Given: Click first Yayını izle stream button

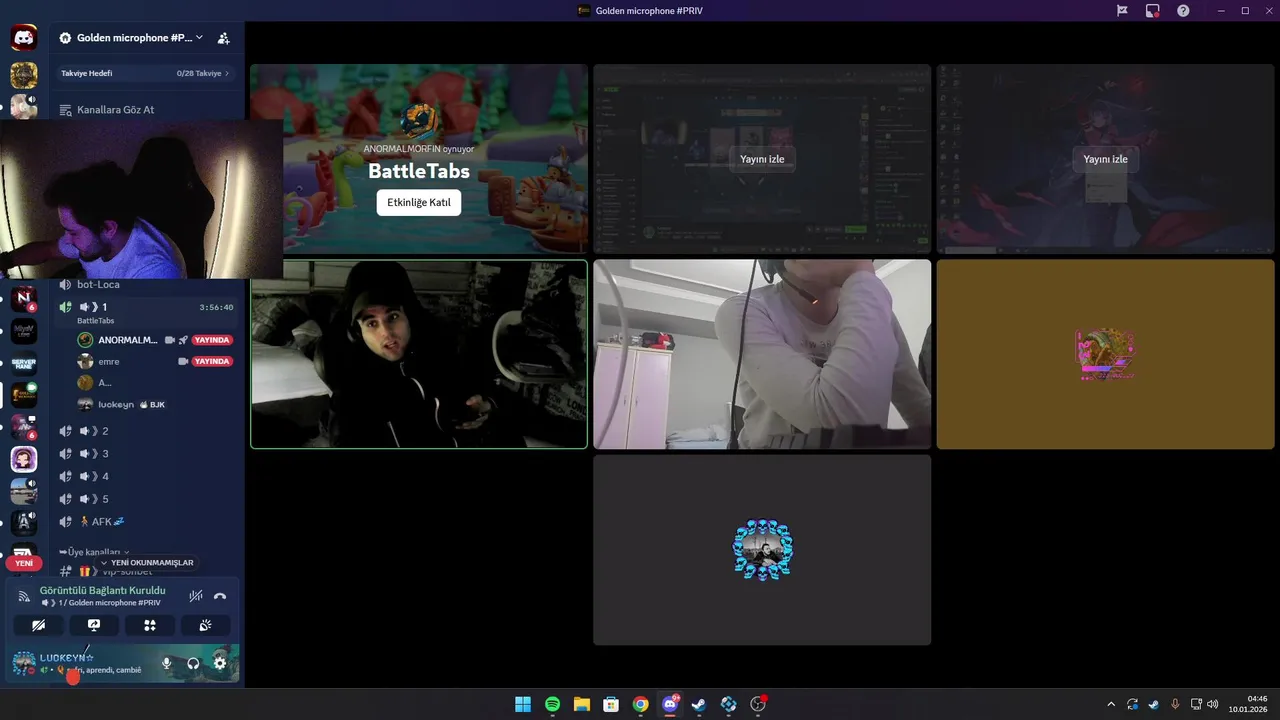Looking at the screenshot, I should (x=762, y=159).
